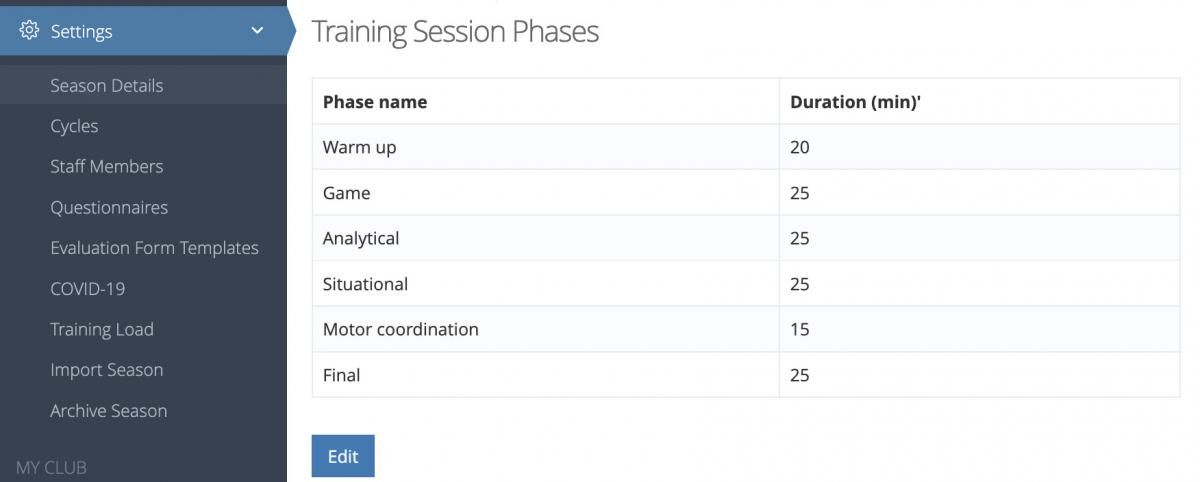
Task: Open Archive Season option
Action: click(108, 411)
